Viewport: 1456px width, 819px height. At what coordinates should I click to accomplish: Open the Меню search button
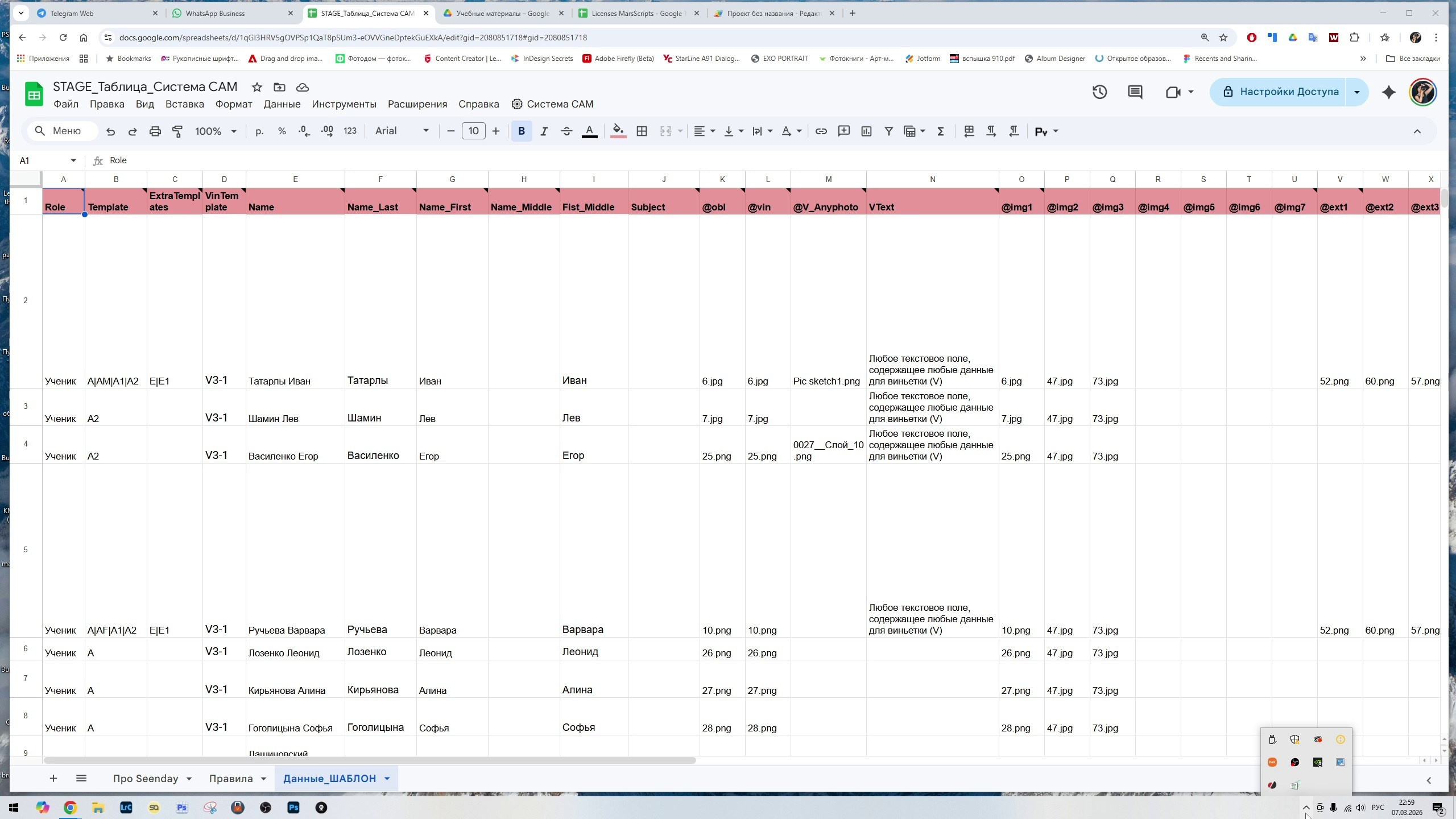click(x=63, y=131)
